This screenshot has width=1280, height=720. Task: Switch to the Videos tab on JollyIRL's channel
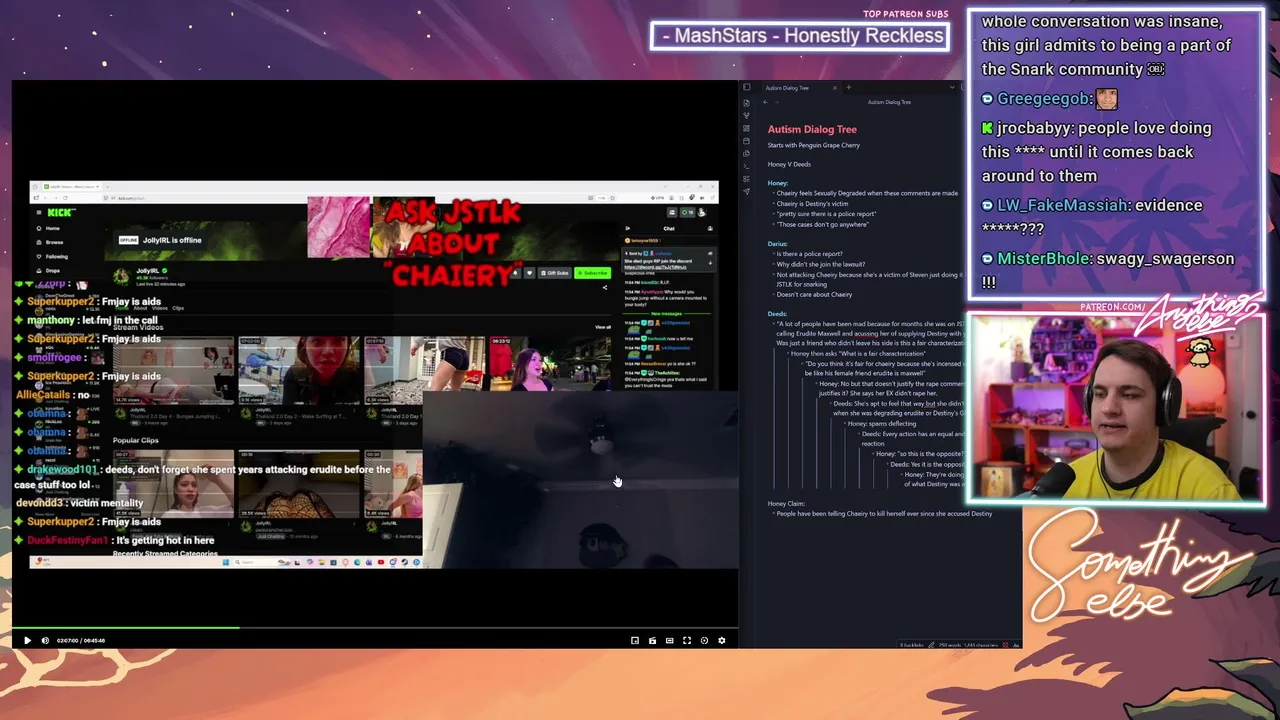[159, 308]
